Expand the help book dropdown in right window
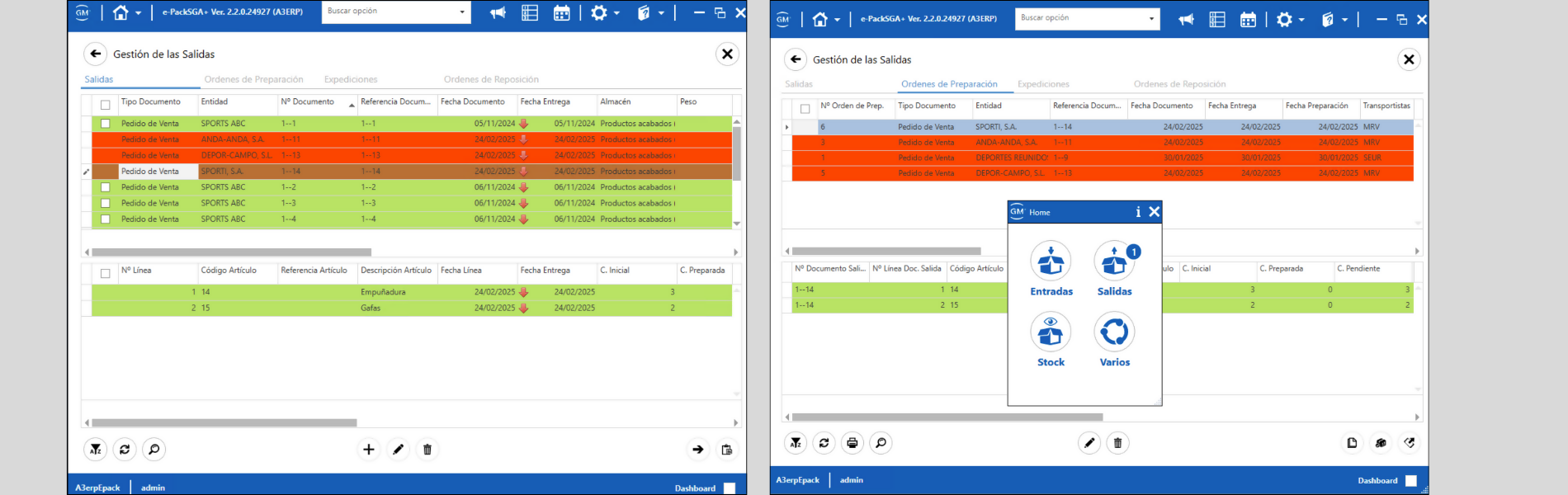Image resolution: width=1568 pixels, height=495 pixels. pos(1344,20)
